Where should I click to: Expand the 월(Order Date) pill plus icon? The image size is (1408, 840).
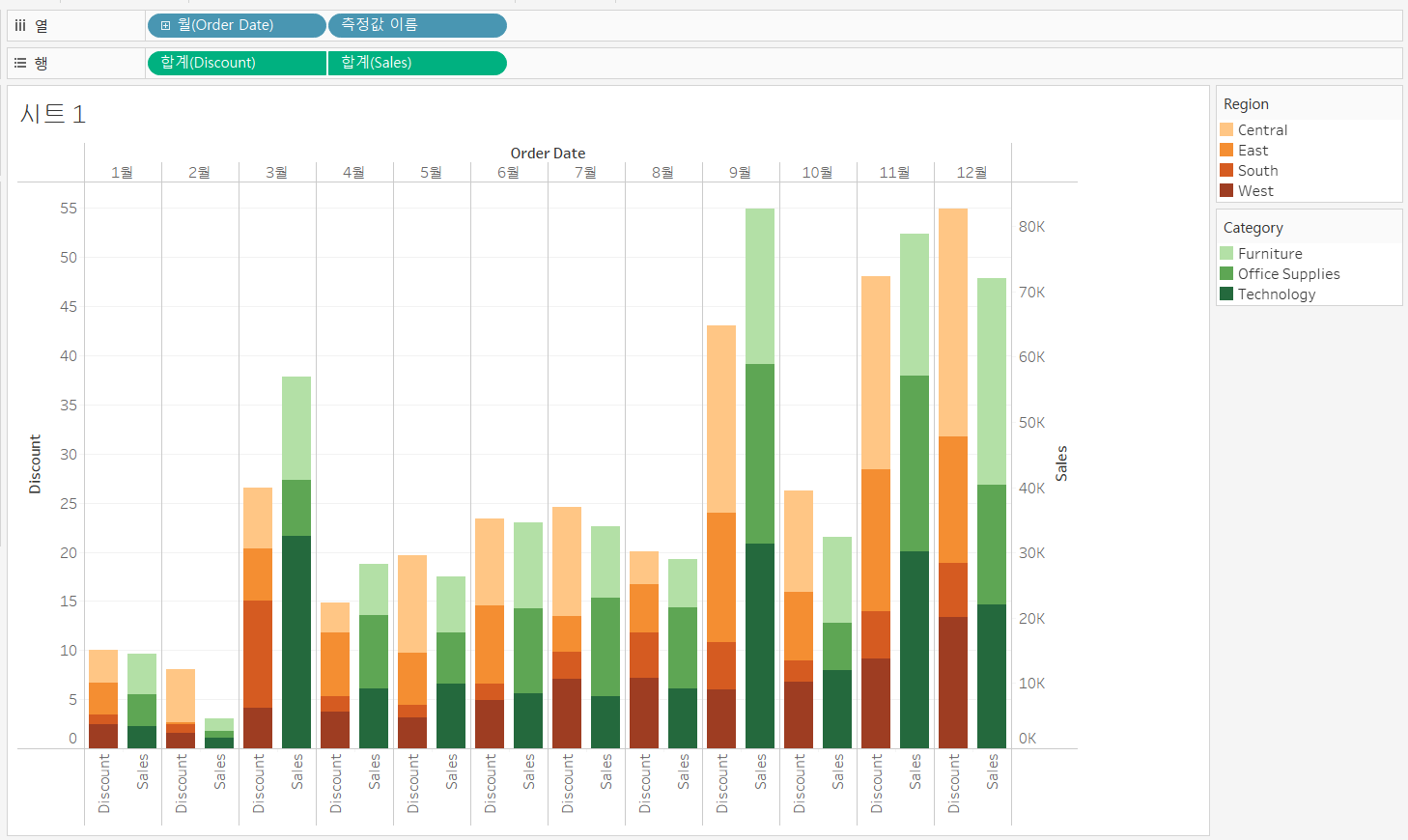(166, 25)
